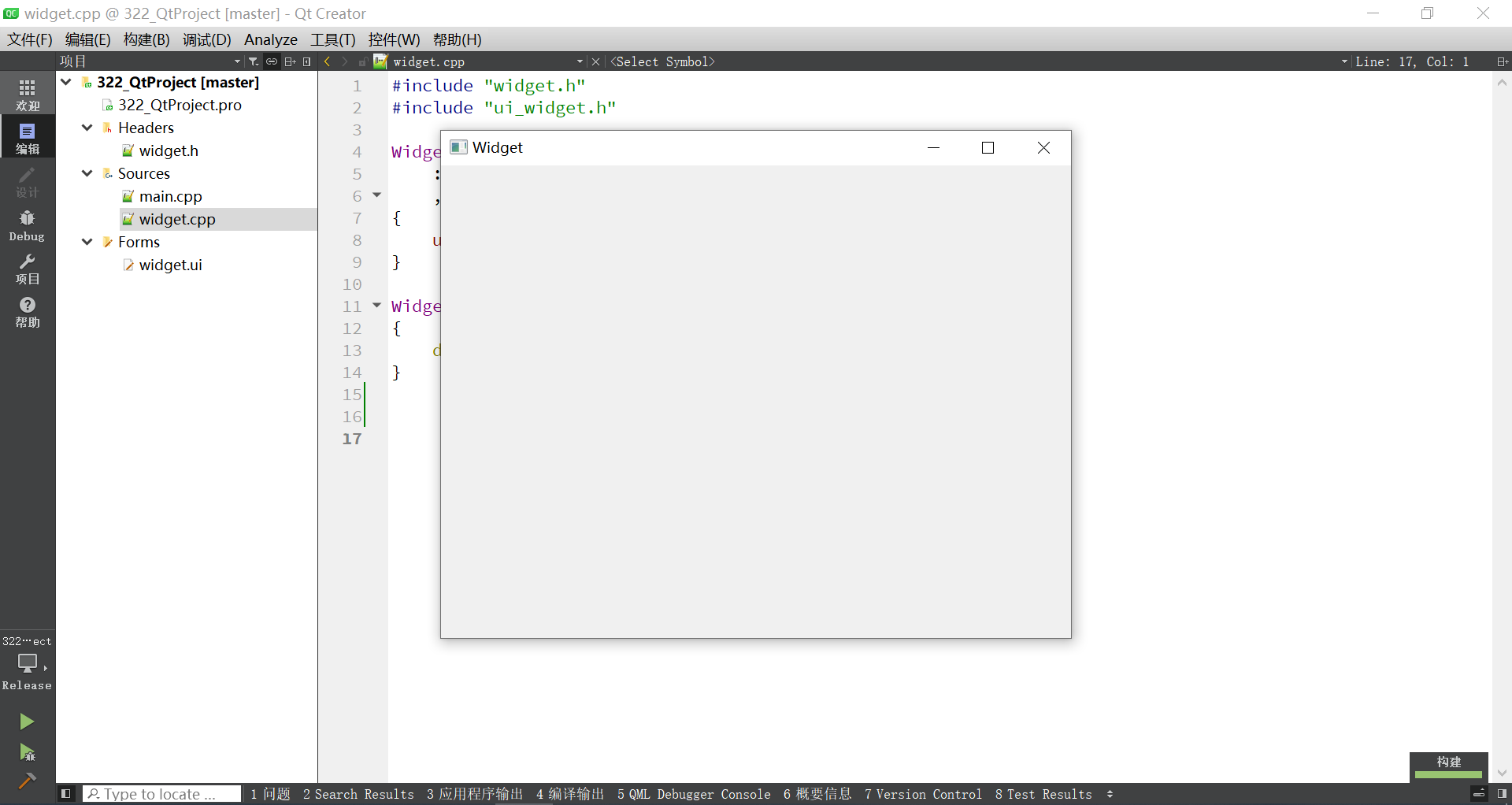The image size is (1512, 805).
Task: Toggle progress details button in status bar
Action: click(1479, 794)
